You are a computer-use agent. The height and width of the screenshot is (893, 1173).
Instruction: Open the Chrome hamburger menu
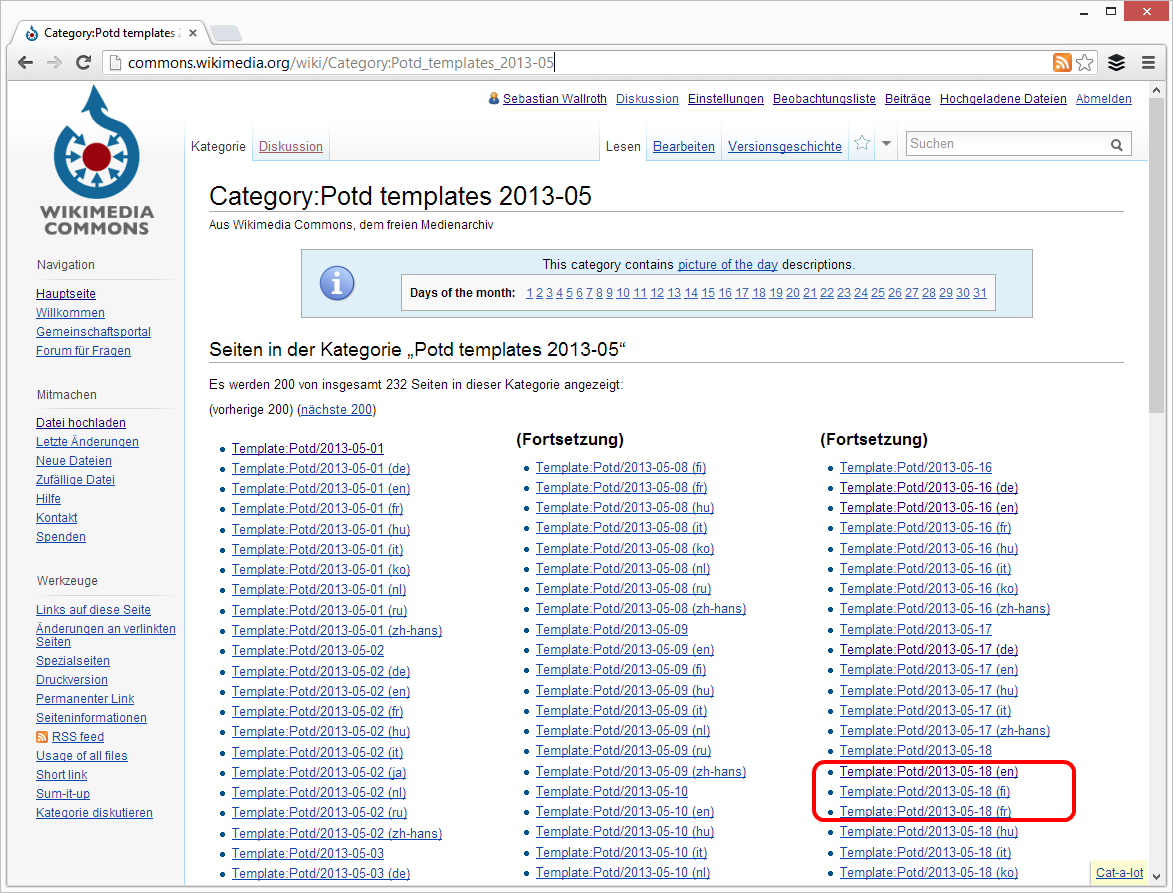[1148, 63]
